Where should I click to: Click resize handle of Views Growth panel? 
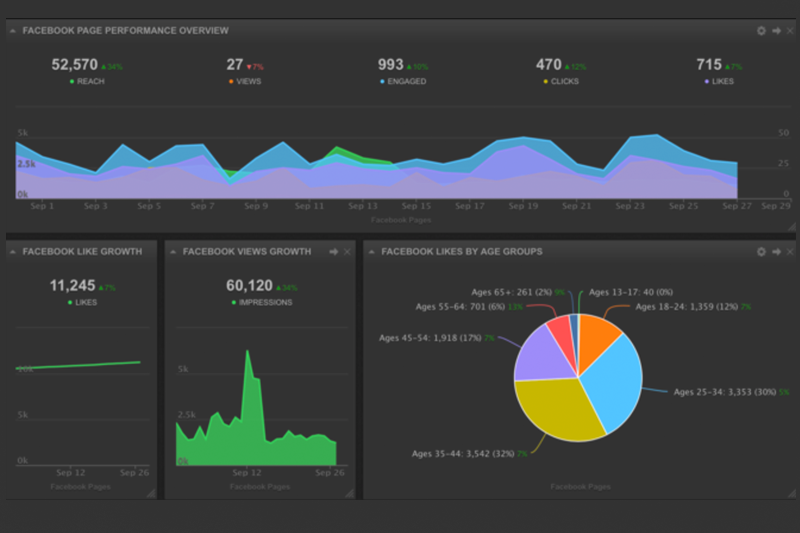(x=349, y=493)
